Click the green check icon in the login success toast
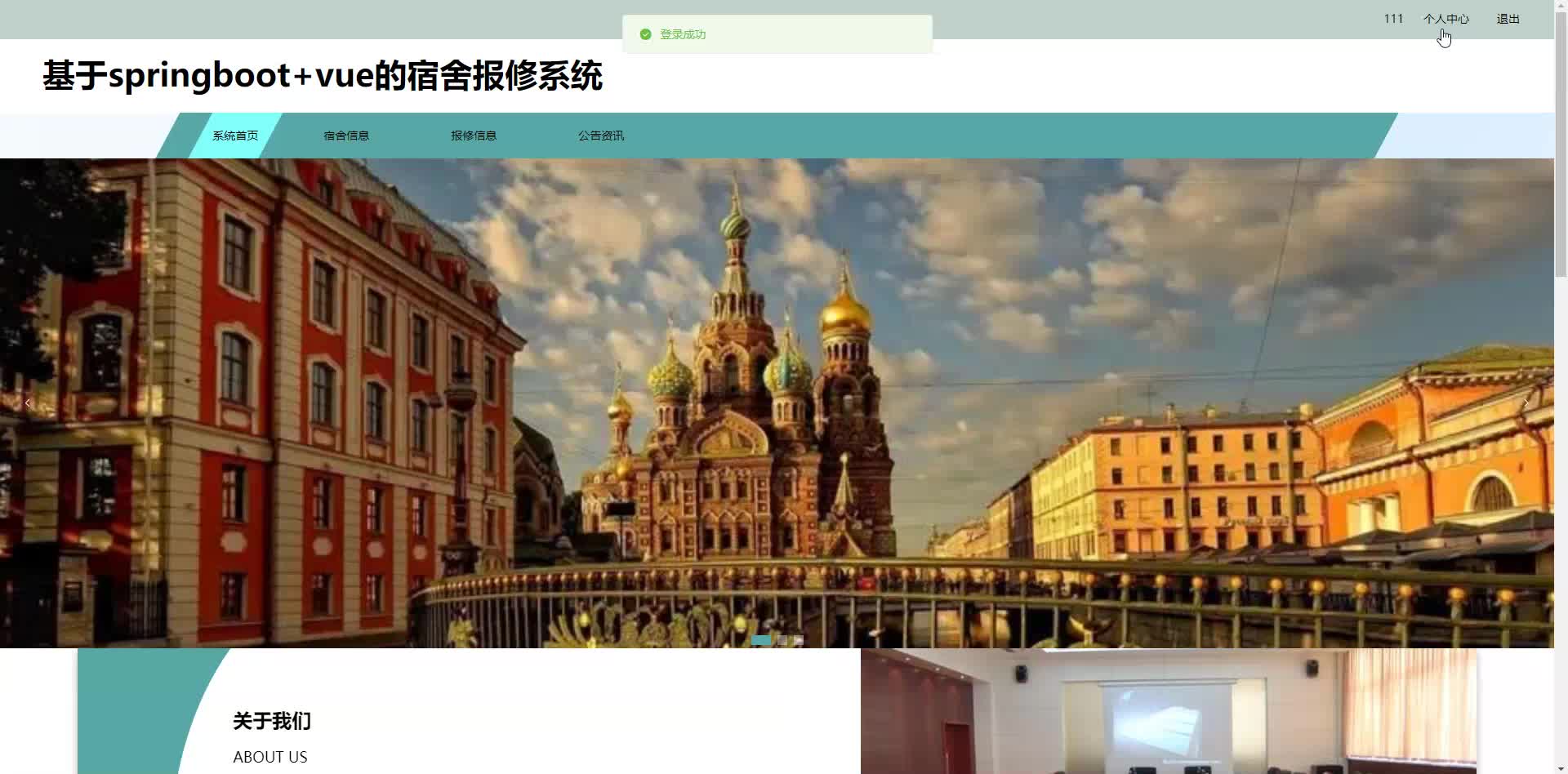 tap(645, 34)
